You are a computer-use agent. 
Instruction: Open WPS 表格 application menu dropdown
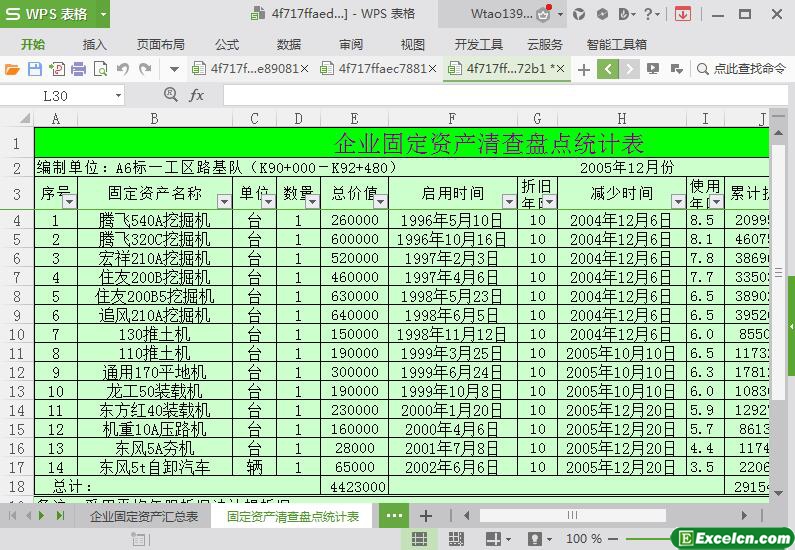click(103, 14)
